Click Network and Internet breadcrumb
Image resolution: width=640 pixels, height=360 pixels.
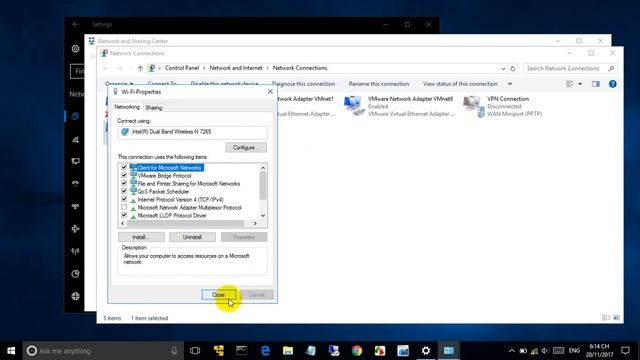236,68
